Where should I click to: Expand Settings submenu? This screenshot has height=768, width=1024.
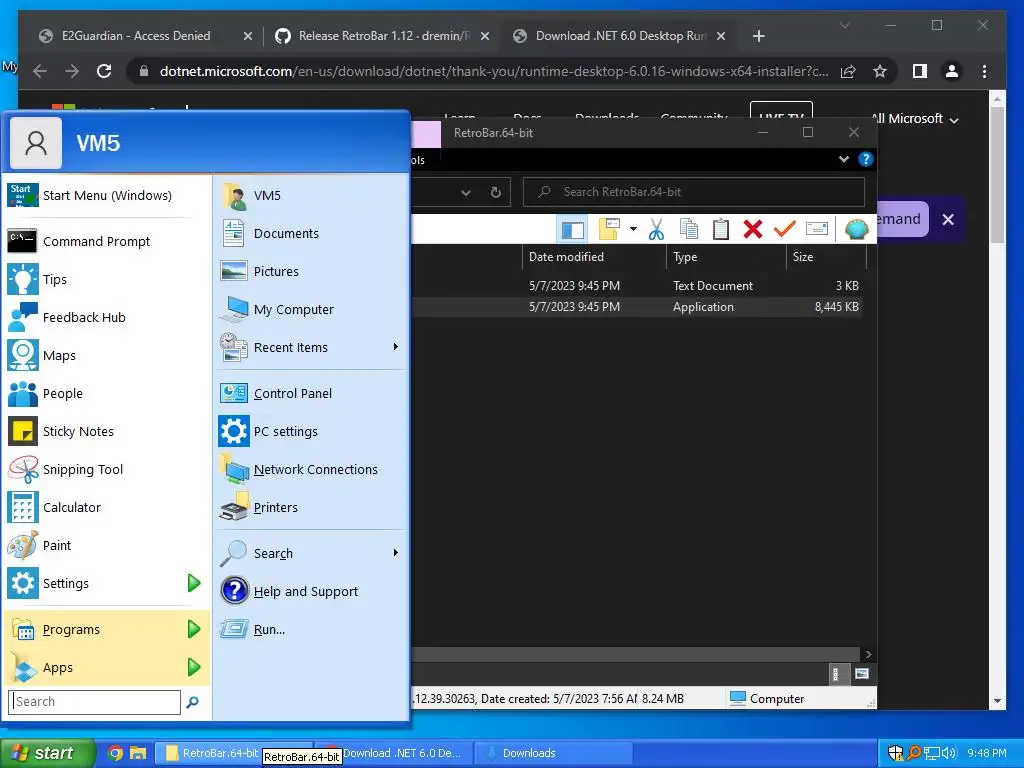[193, 583]
